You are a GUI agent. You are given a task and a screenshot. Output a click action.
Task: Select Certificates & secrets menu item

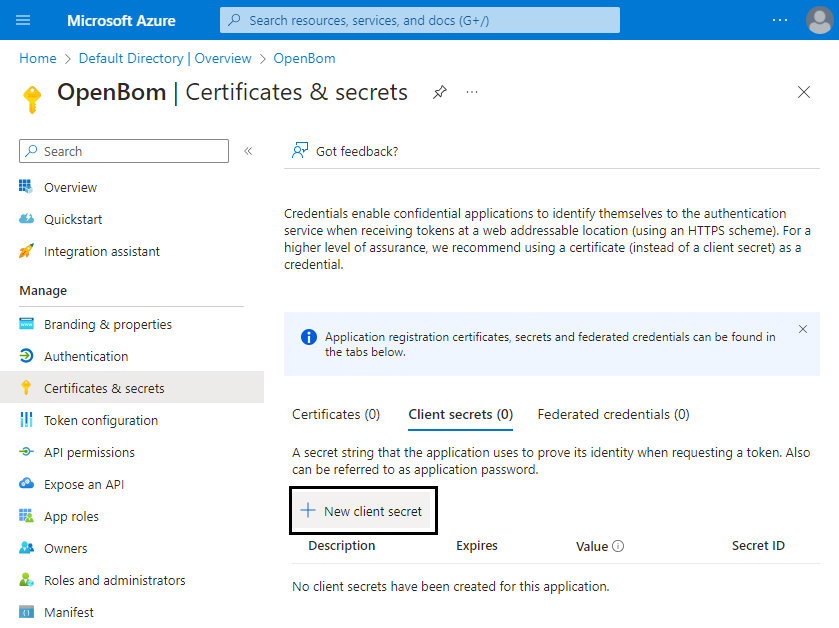click(x=132, y=388)
